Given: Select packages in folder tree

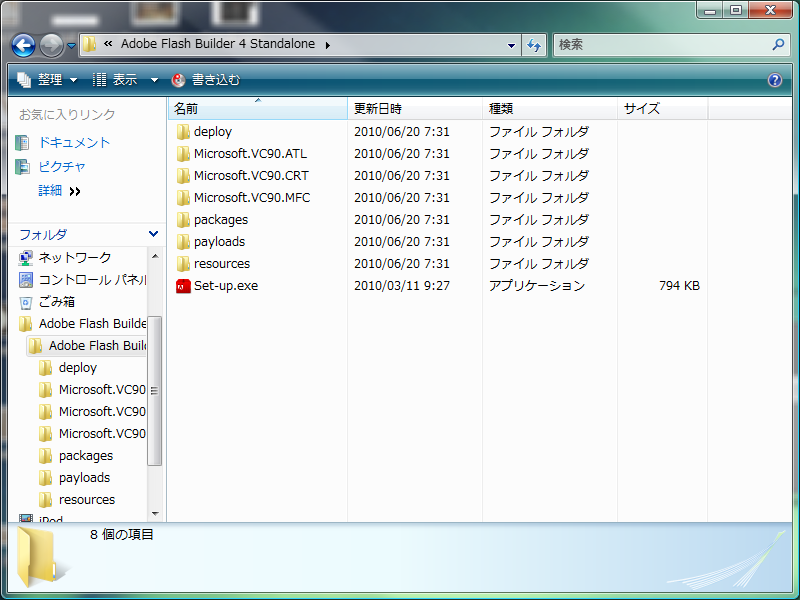Looking at the screenshot, I should pyautogui.click(x=86, y=456).
